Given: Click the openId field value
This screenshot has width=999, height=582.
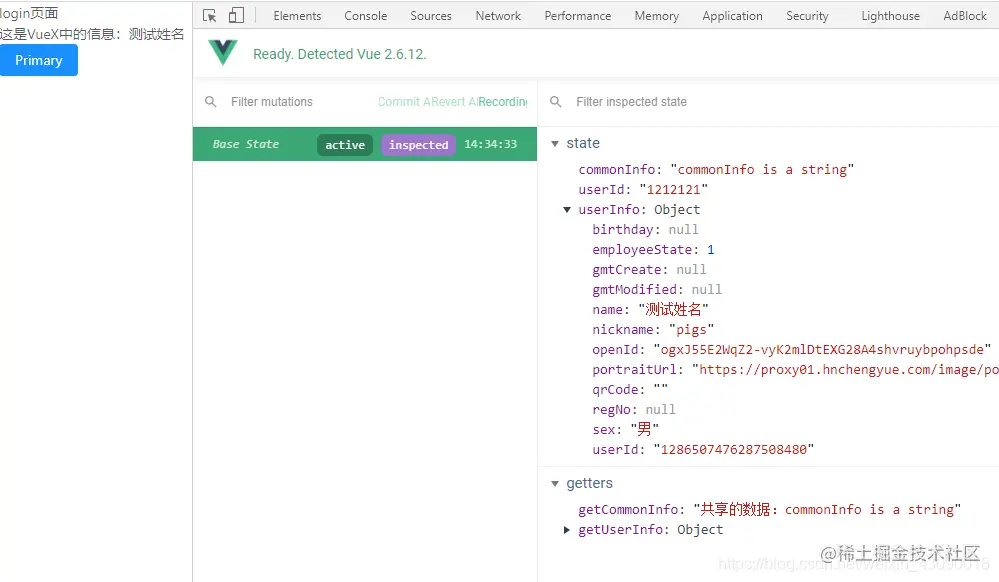Looking at the screenshot, I should [x=823, y=349].
